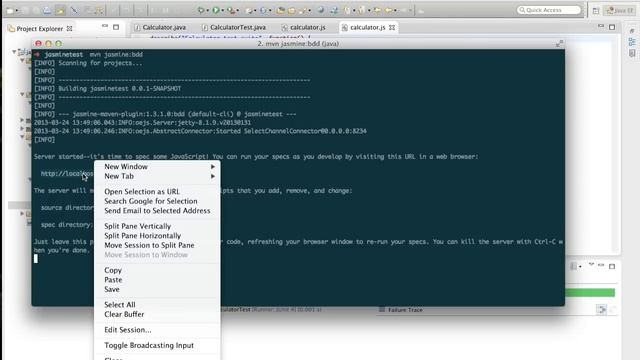Click the compare result icon beside Failure Trace
Image resolution: width=640 pixels, height=360 pixels.
[x=601, y=310]
